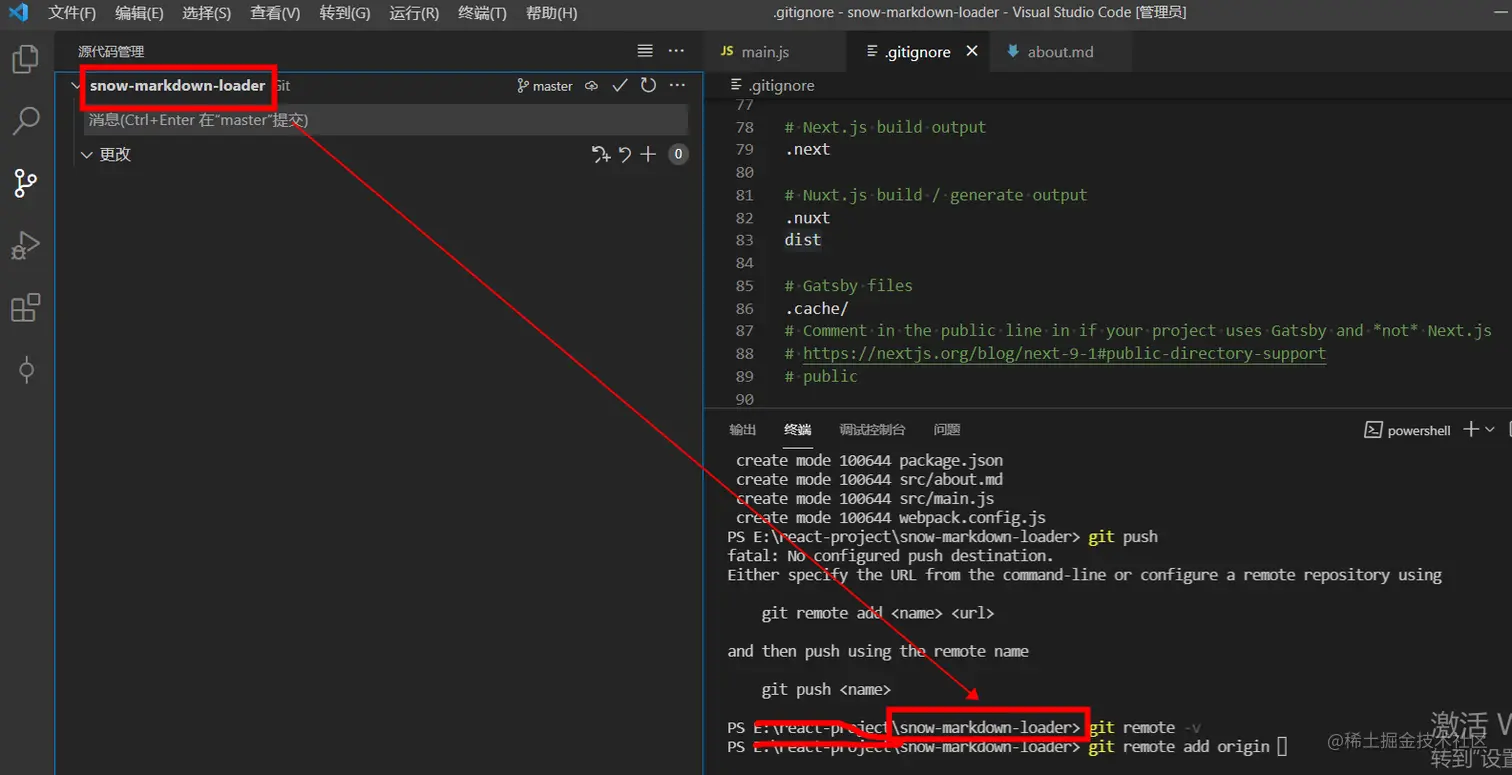Create a new terminal with plus icon

(x=1470, y=429)
